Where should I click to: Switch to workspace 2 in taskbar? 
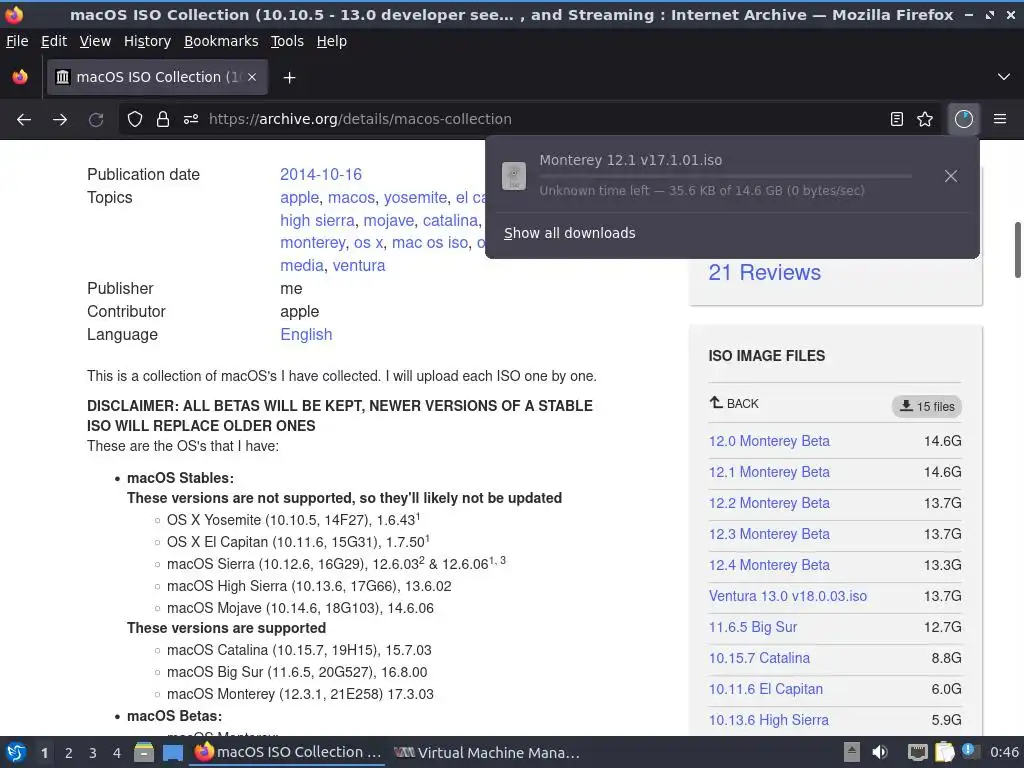(69, 752)
